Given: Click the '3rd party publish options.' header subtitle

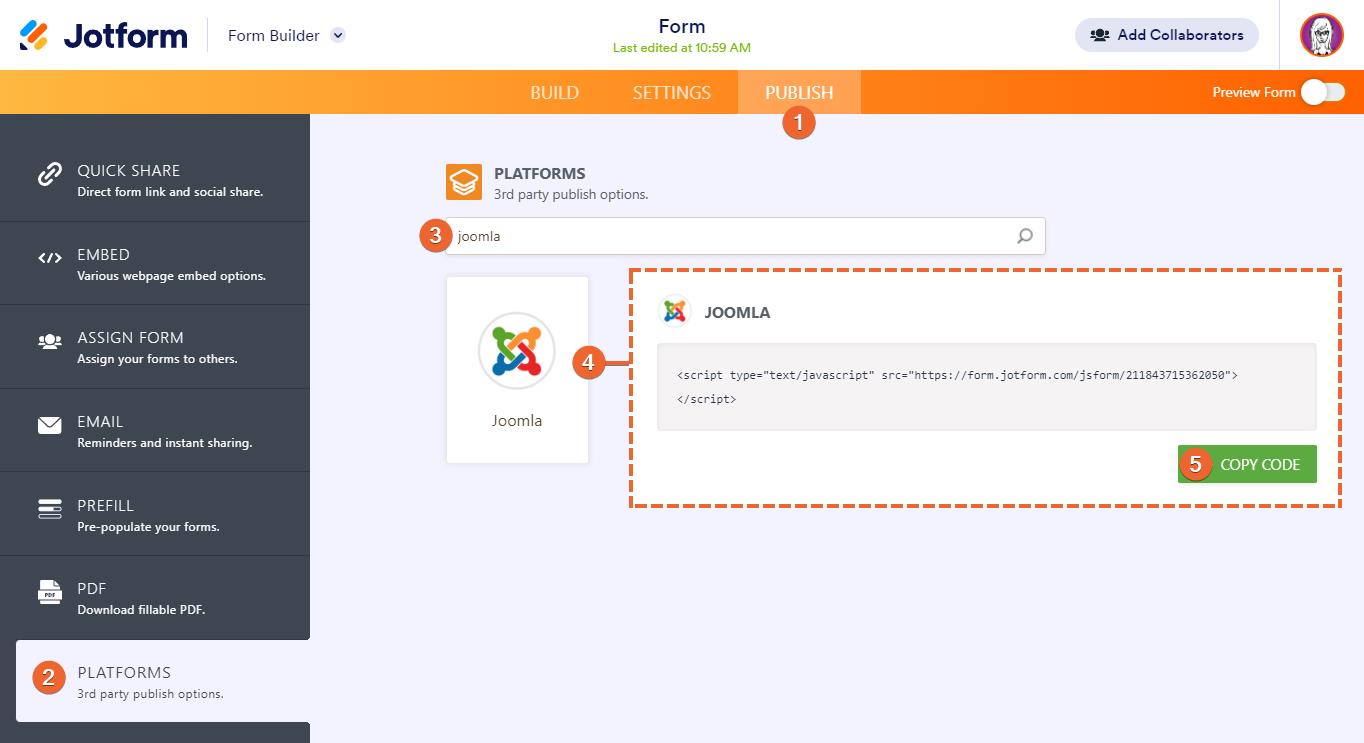Looking at the screenshot, I should click(x=571, y=194).
